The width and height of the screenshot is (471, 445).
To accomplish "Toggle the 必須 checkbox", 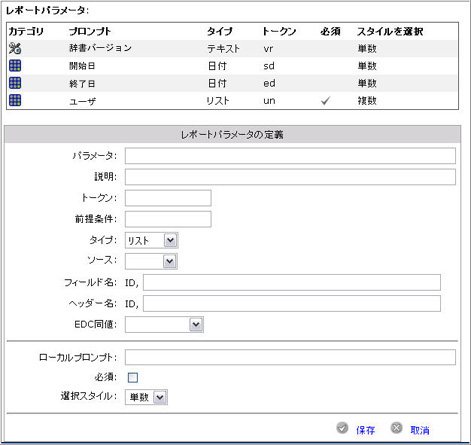I will (133, 377).
